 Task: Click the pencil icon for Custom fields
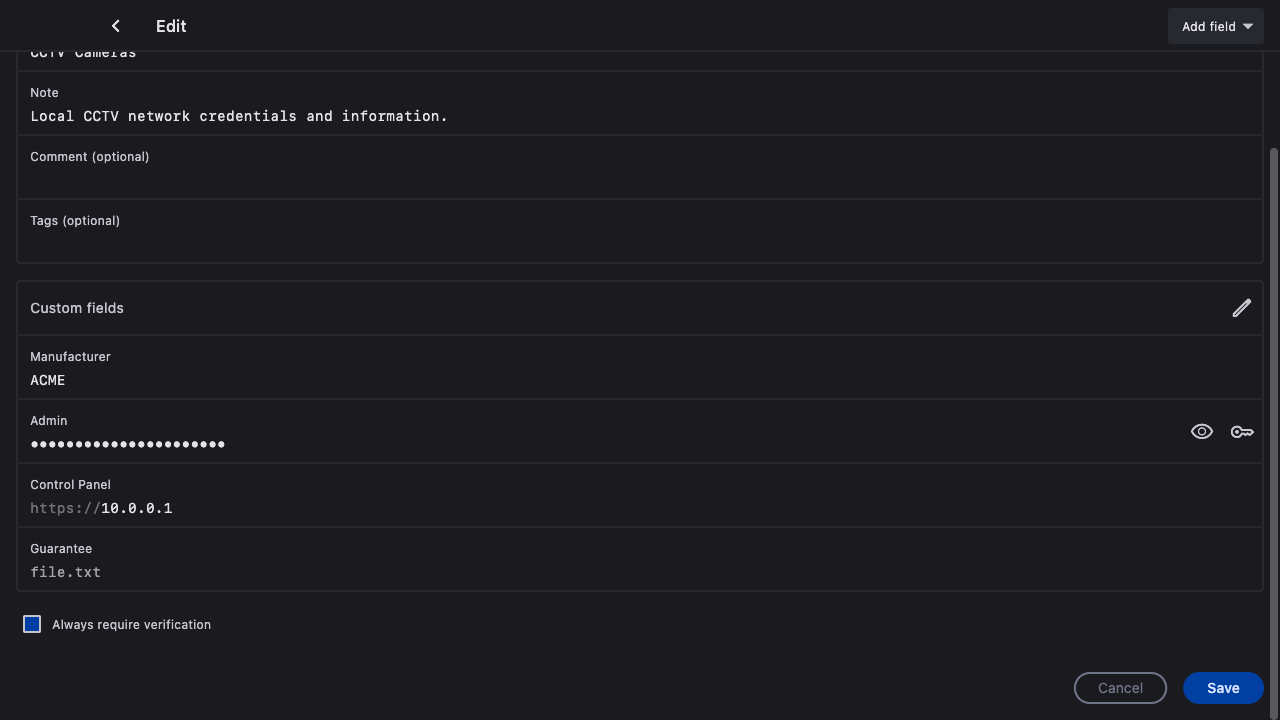(x=1241, y=308)
